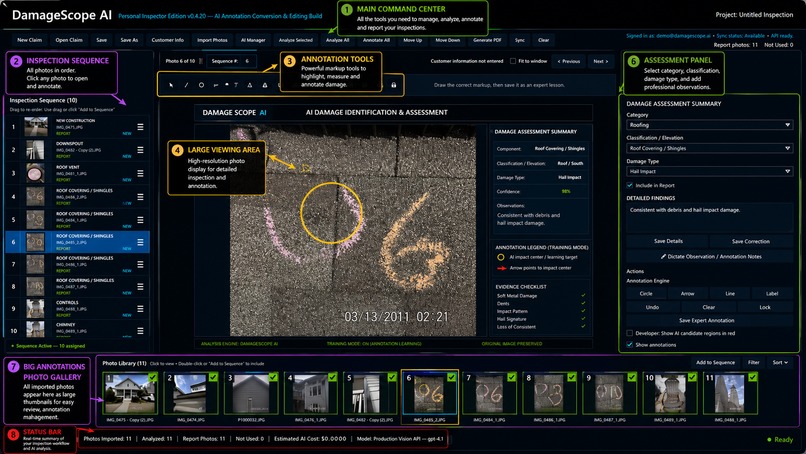Open the Sort dropdown in Photo Library
806x454 pixels.
click(x=780, y=362)
